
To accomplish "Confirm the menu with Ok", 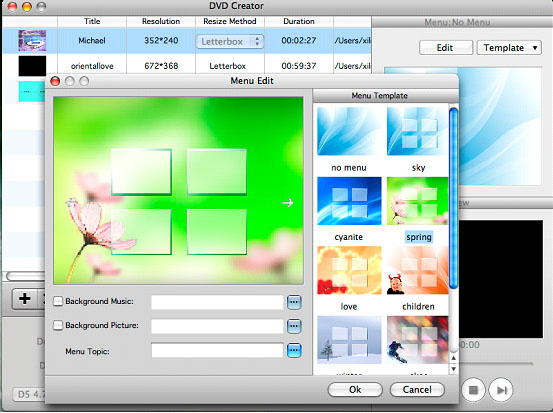I will coord(355,389).
